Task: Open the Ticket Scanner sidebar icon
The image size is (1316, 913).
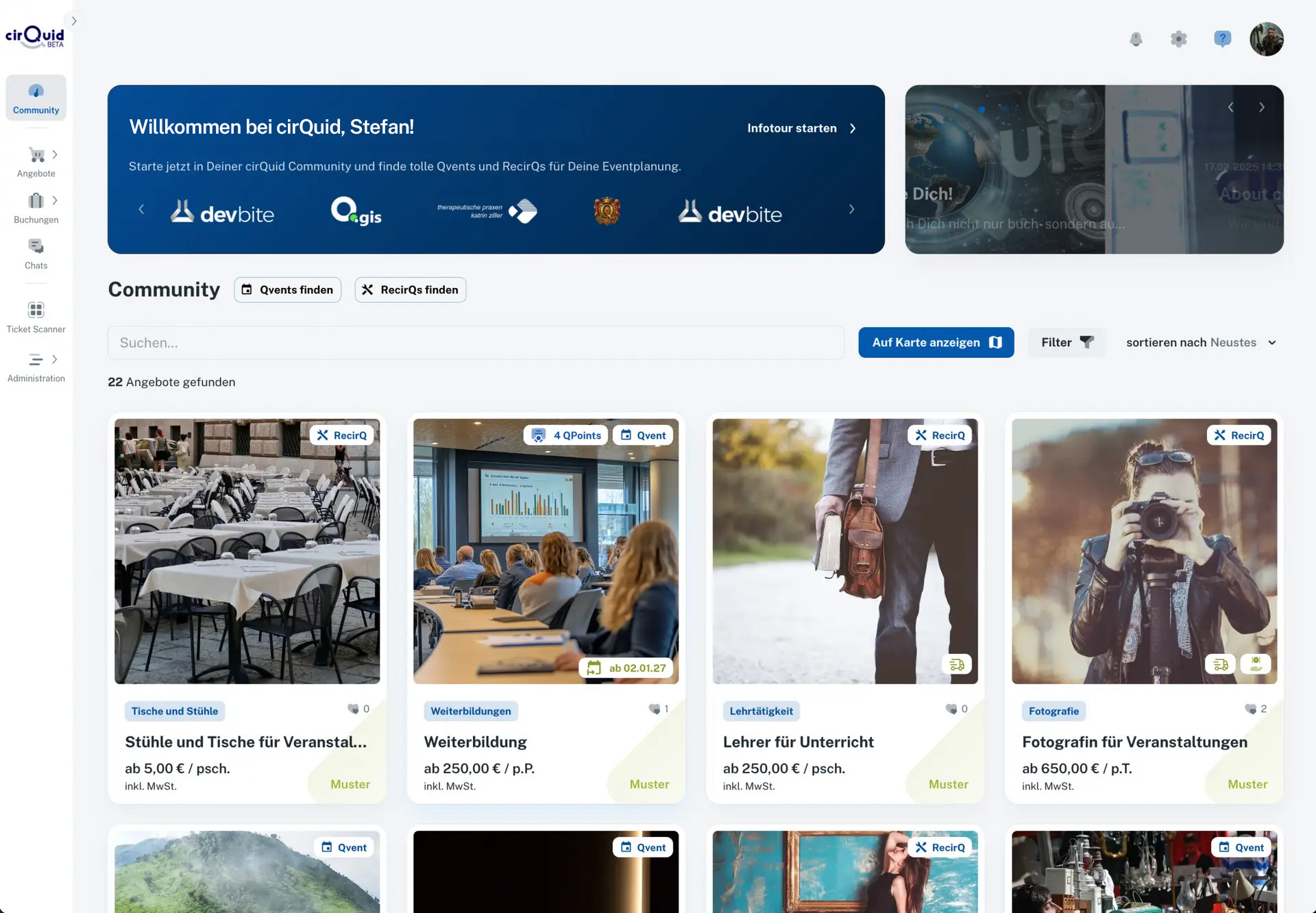Action: tap(36, 310)
